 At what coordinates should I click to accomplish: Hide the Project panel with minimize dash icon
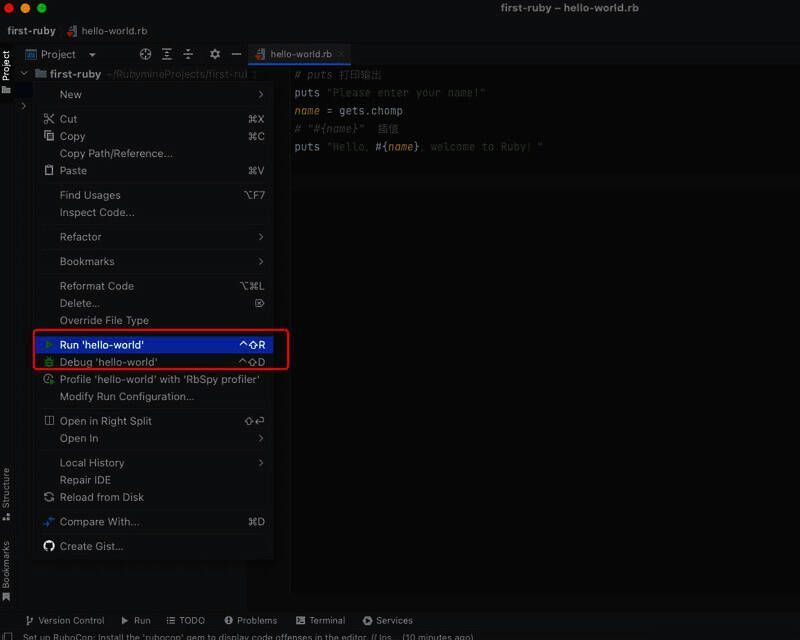coord(236,54)
